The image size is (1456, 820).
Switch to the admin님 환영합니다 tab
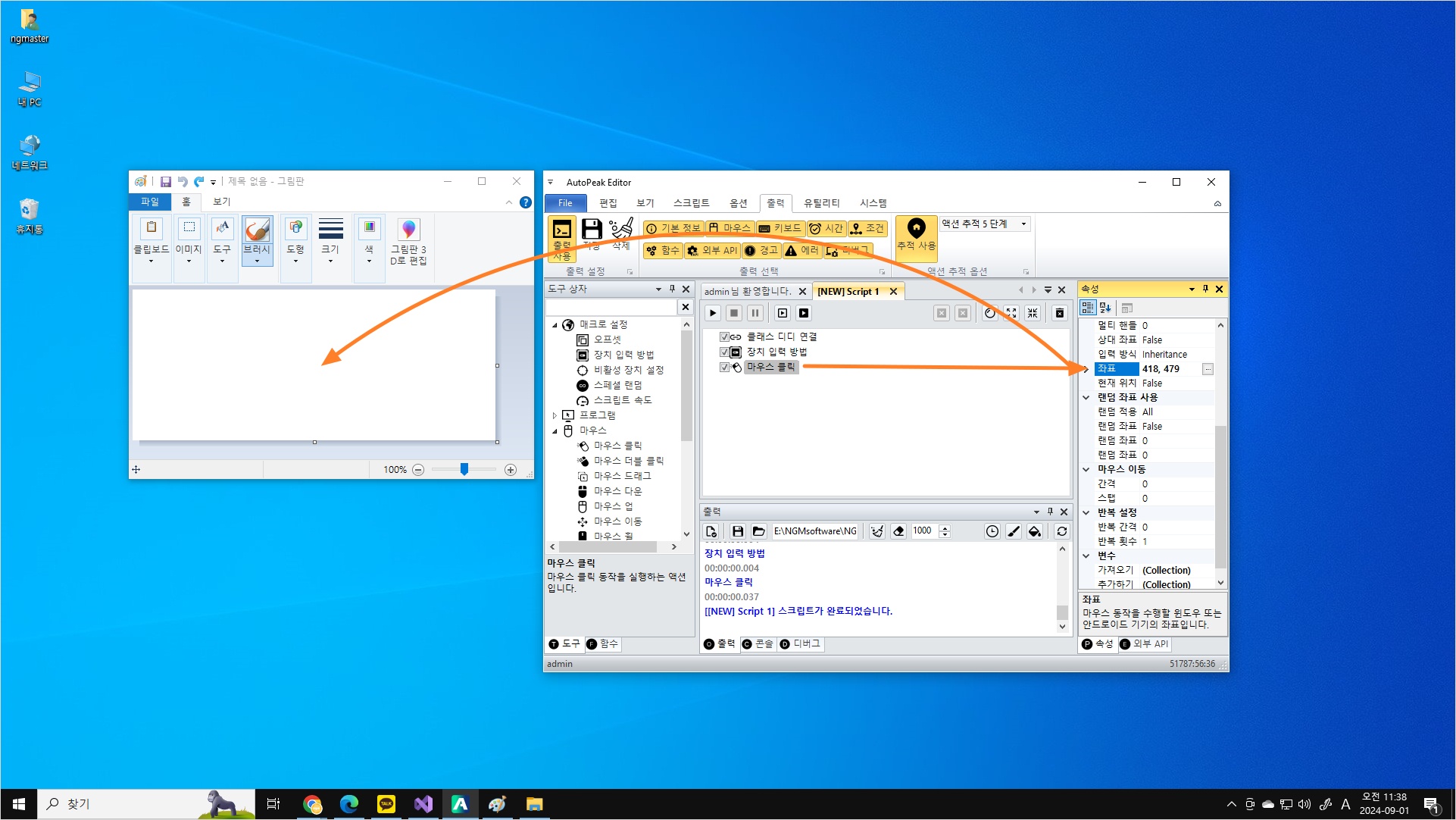tap(747, 291)
